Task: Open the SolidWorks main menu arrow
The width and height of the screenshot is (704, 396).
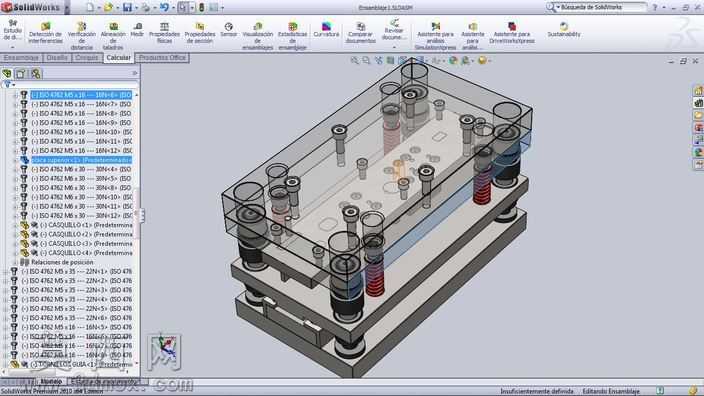Action: coord(67,8)
